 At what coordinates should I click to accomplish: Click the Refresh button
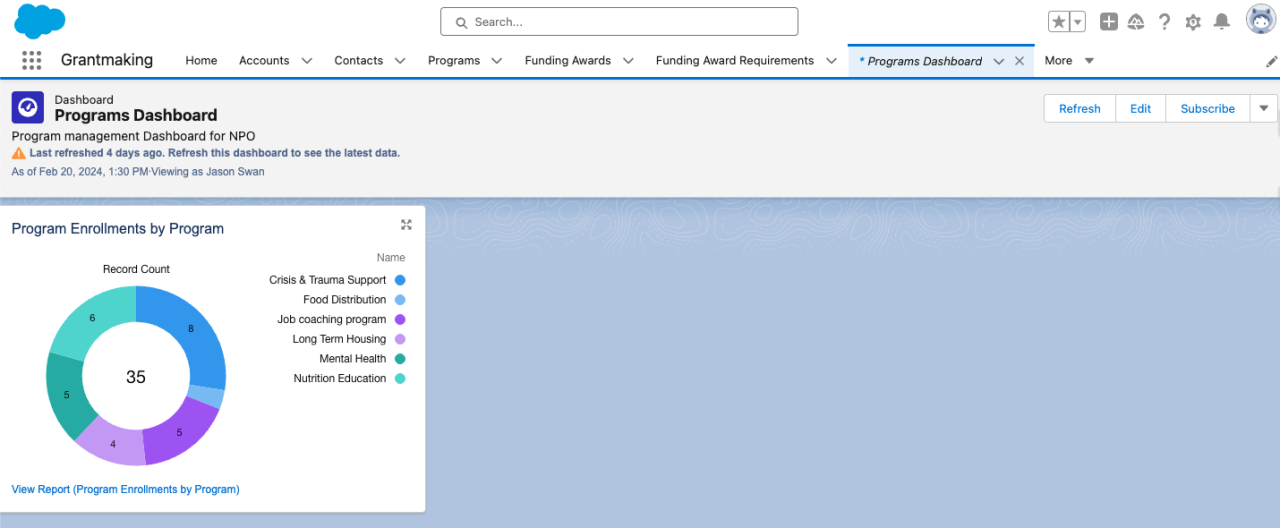tap(1080, 109)
